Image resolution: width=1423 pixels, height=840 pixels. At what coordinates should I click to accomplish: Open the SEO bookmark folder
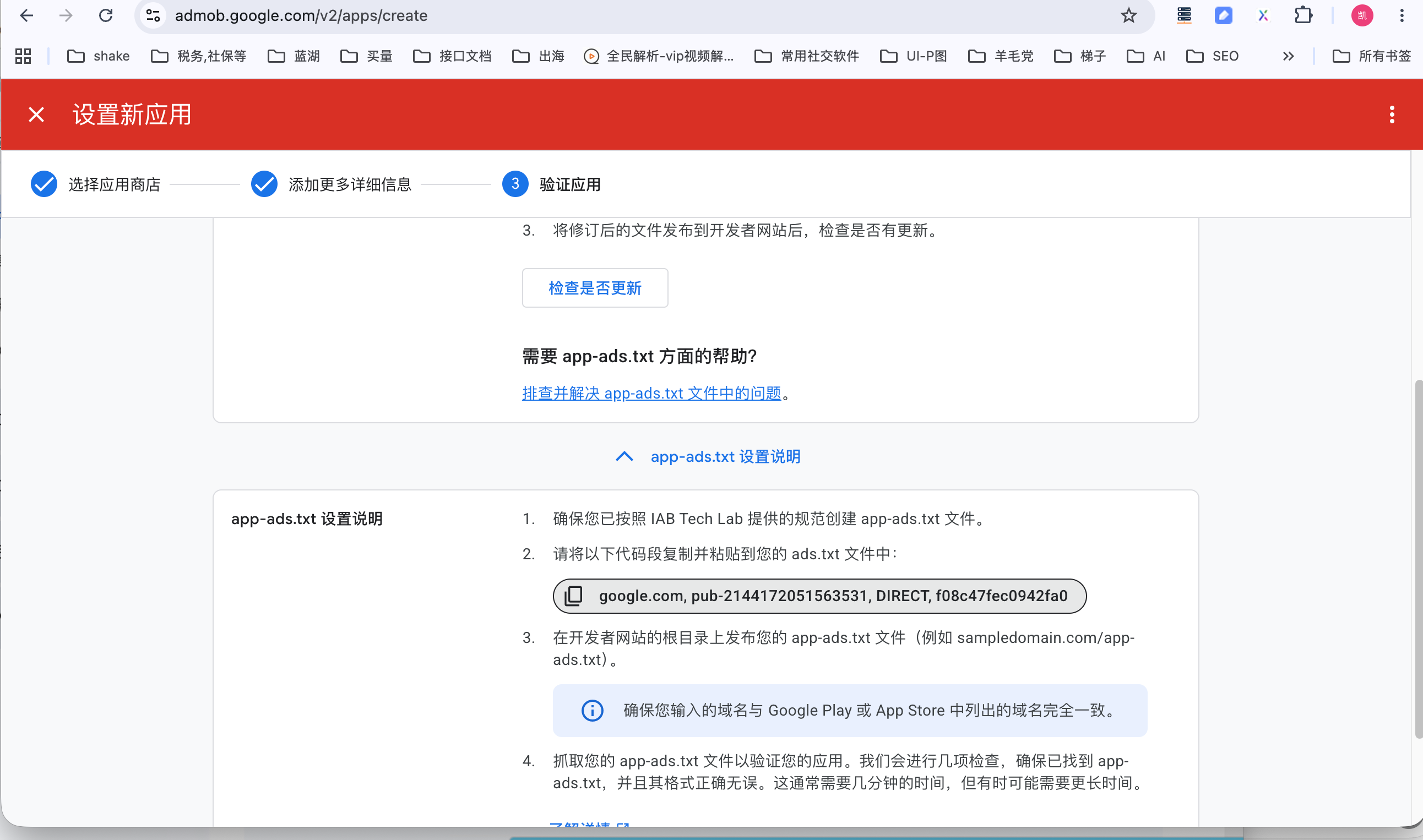pos(1212,56)
